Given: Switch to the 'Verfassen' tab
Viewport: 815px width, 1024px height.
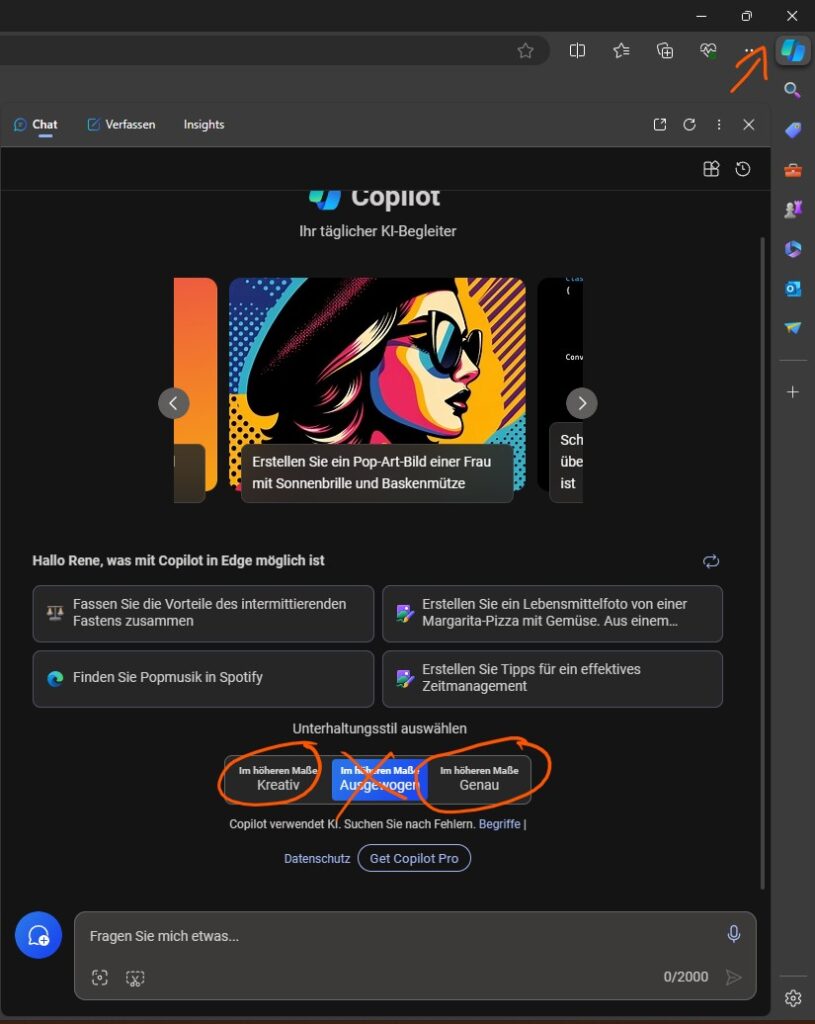Looking at the screenshot, I should click(x=121, y=124).
